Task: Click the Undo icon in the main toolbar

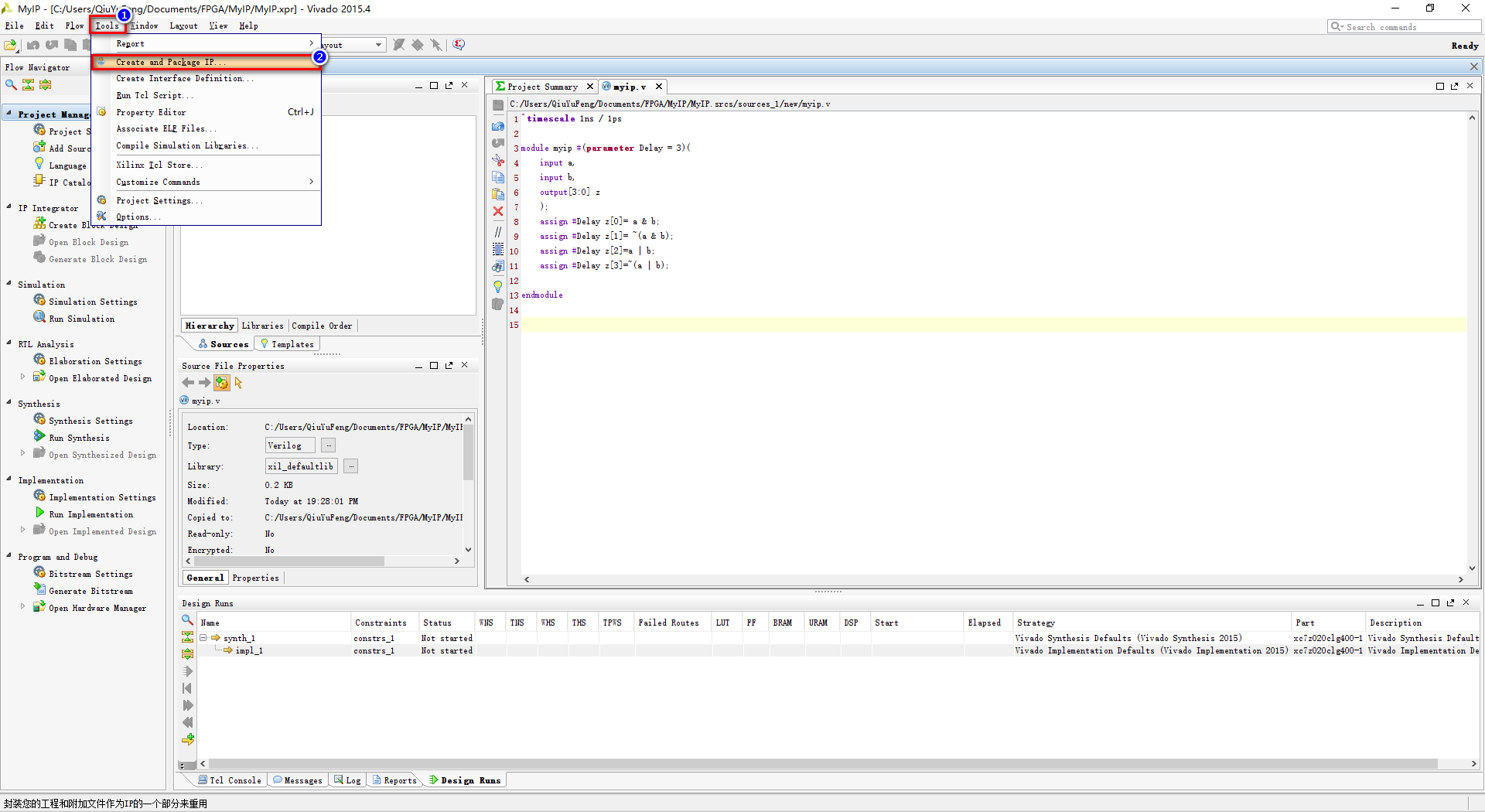Action: coord(33,45)
